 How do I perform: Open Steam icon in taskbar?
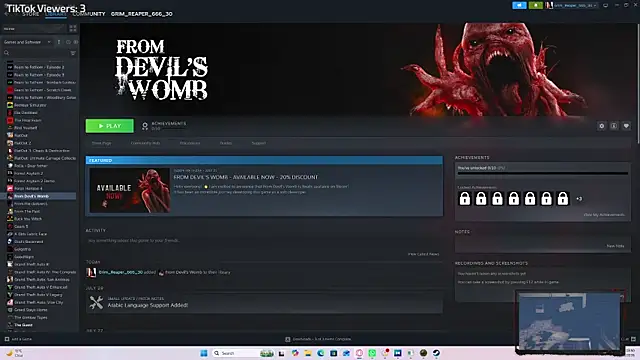coord(436,353)
